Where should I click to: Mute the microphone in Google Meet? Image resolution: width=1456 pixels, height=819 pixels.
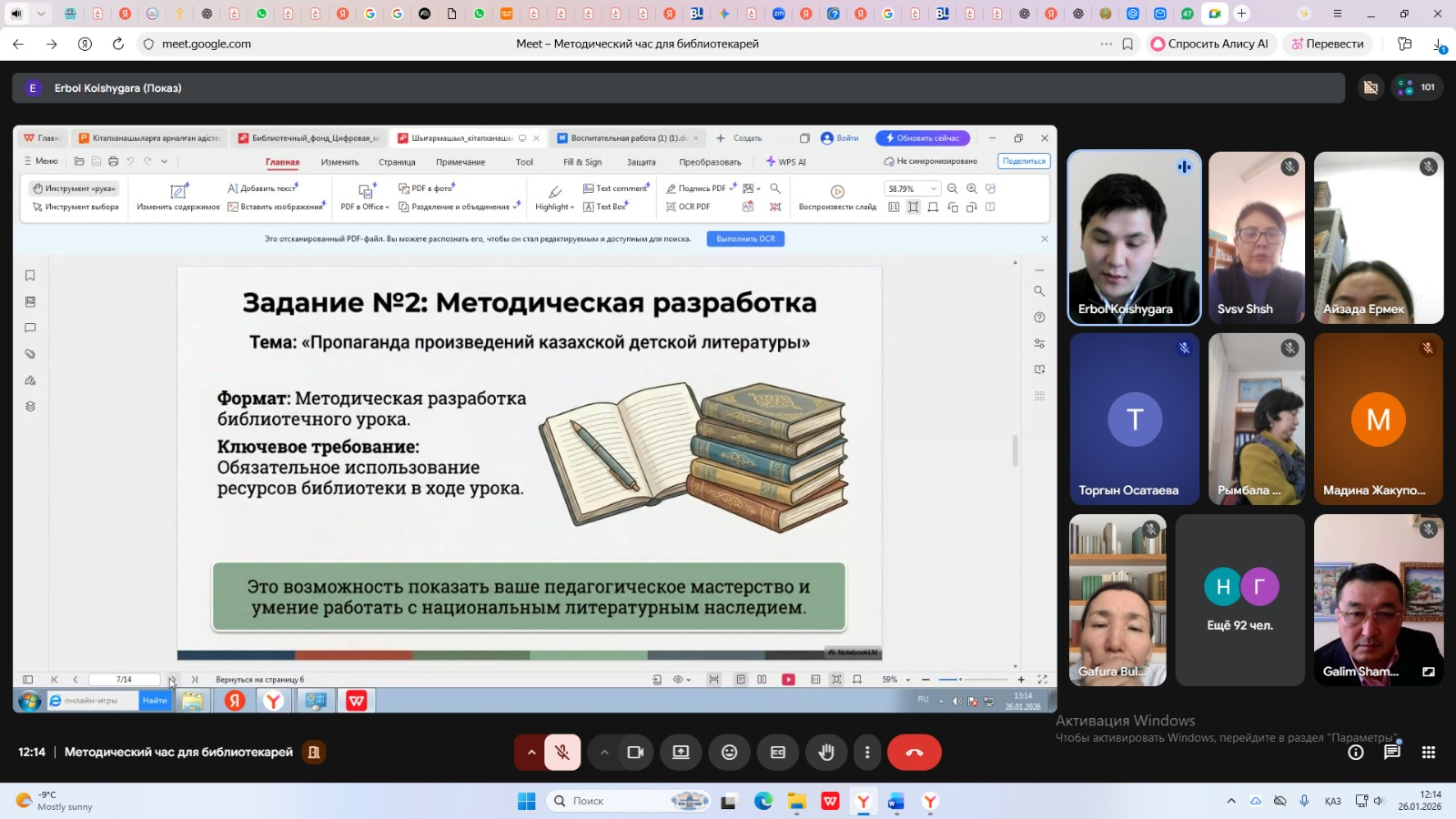point(561,753)
